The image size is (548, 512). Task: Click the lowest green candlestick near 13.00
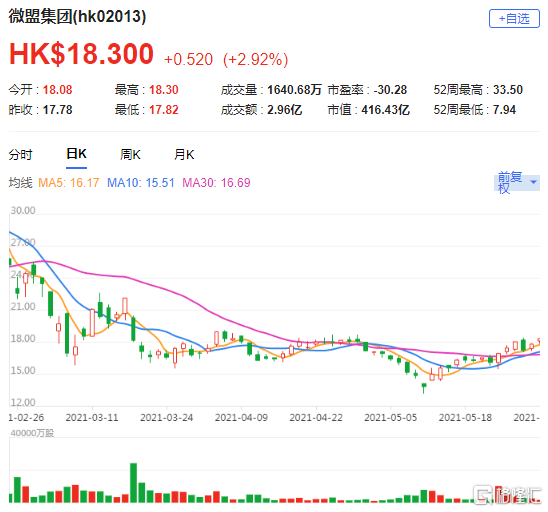[x=424, y=388]
